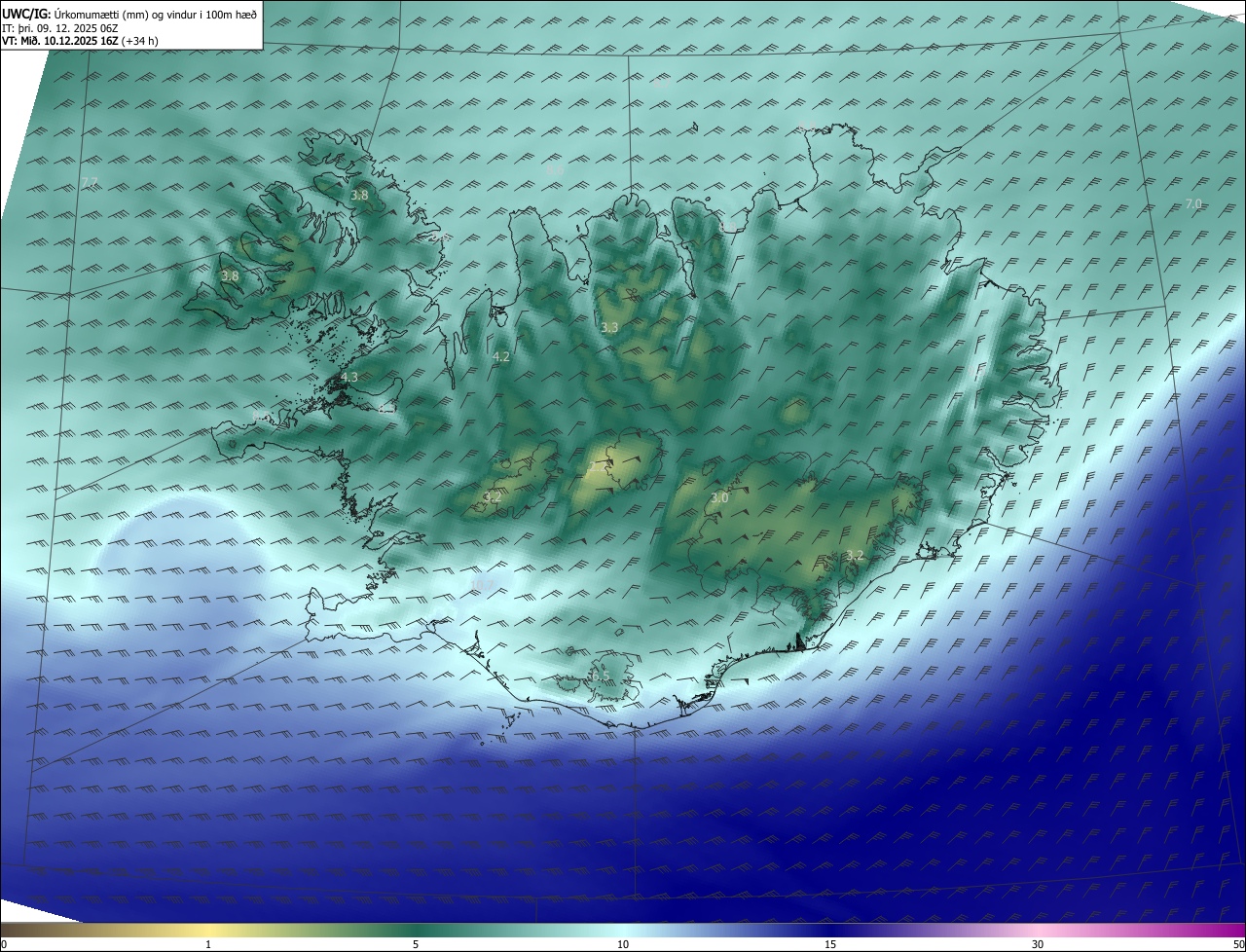The width and height of the screenshot is (1246, 952).
Task: Click the "5" tick on the colour scale
Action: pyautogui.click(x=416, y=944)
